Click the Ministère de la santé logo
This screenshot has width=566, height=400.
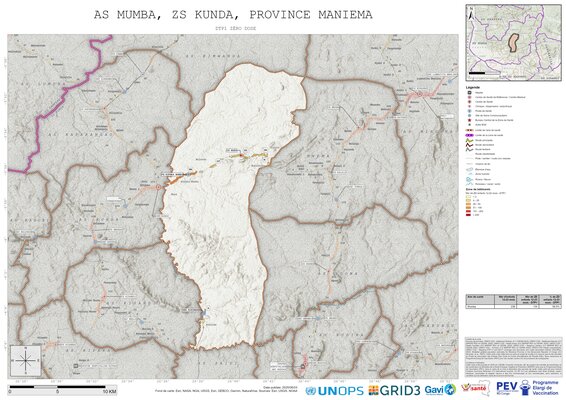(475, 388)
